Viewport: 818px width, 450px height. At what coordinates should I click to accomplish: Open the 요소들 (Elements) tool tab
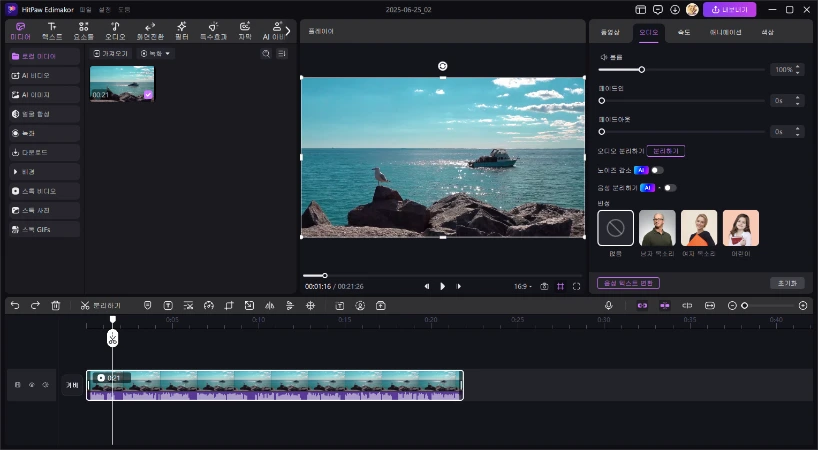[83, 31]
